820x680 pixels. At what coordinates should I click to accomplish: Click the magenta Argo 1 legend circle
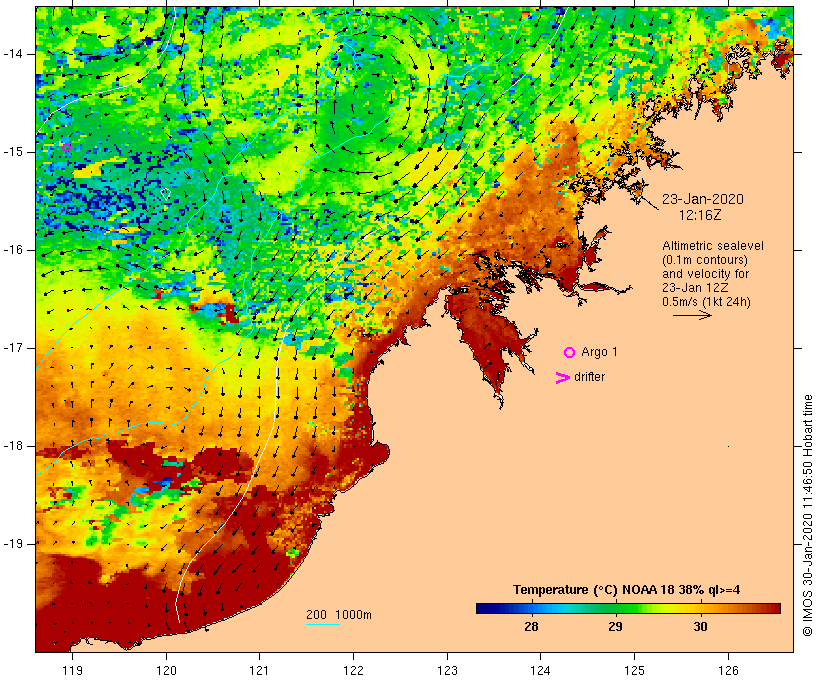570,353
